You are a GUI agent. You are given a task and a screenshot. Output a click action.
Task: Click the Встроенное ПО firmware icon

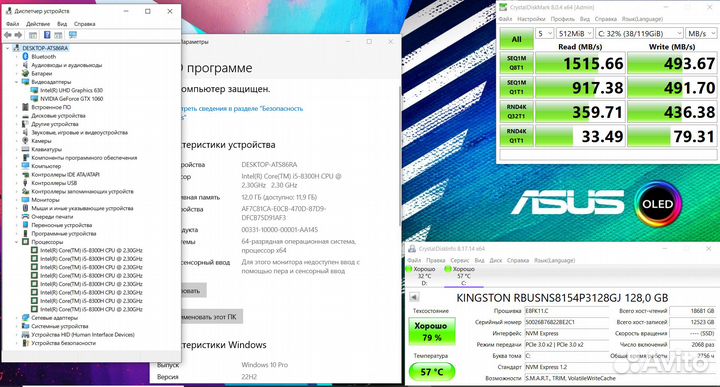(26, 107)
